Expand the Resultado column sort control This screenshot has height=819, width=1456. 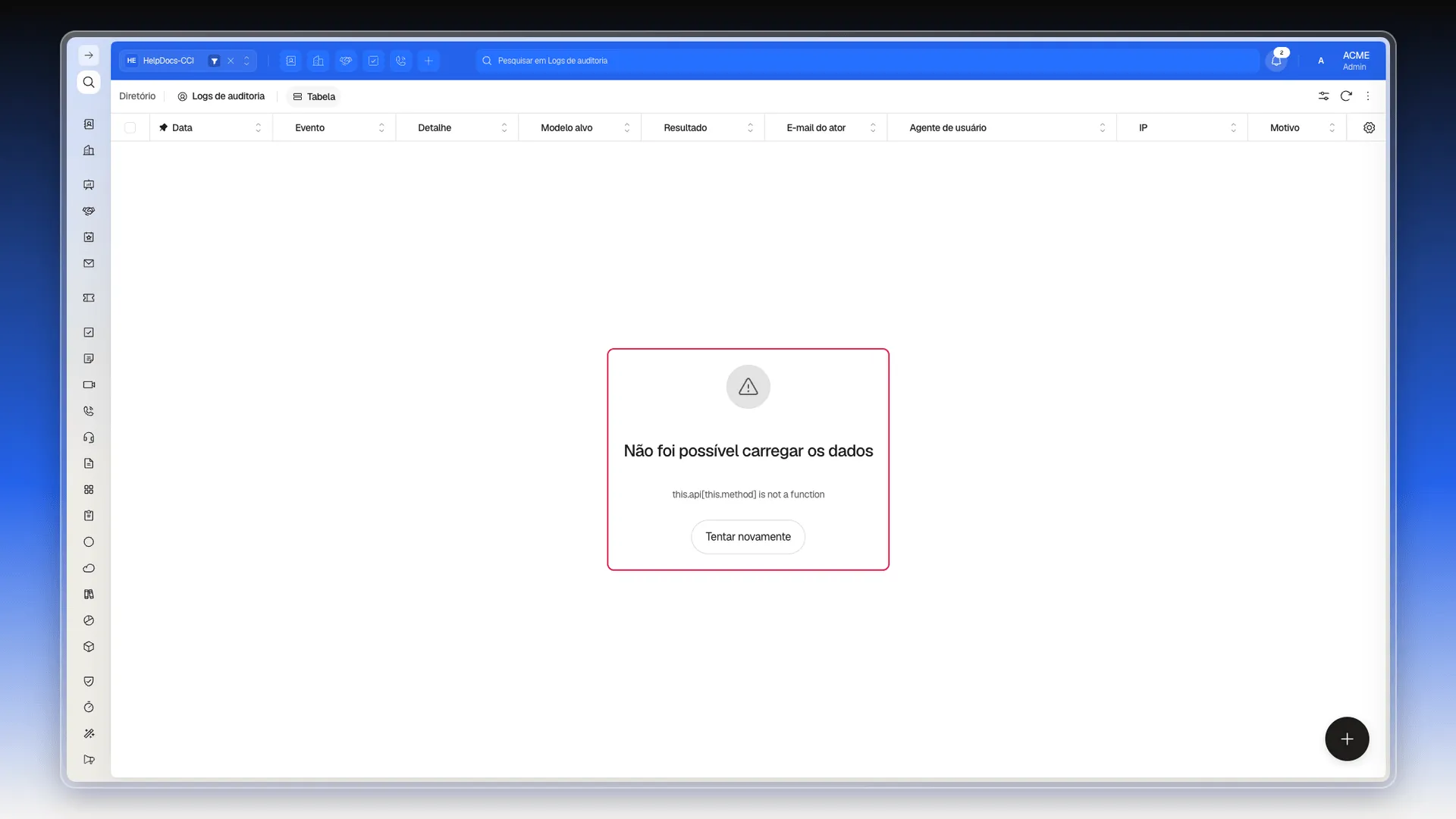[x=750, y=128]
